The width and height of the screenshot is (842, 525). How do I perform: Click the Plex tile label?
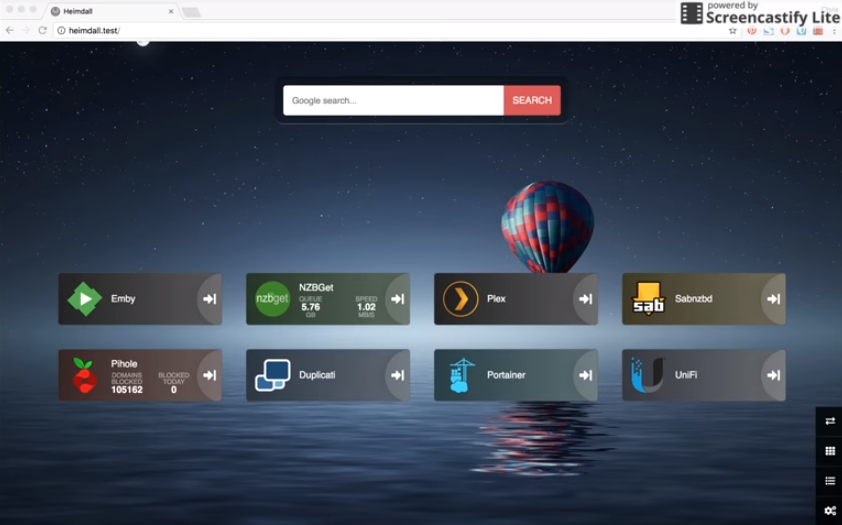[496, 299]
